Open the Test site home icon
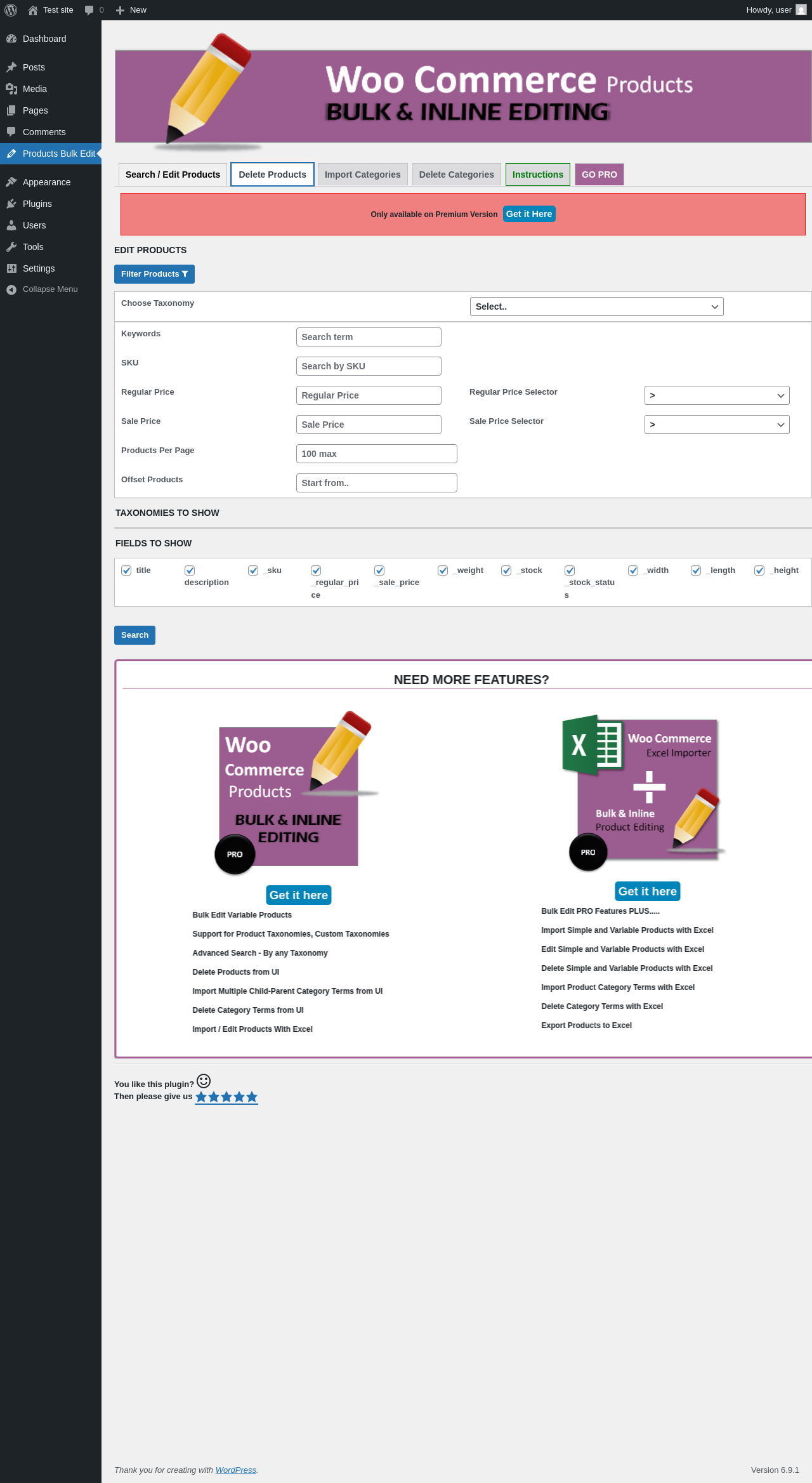The height and width of the screenshot is (1483, 812). point(33,10)
